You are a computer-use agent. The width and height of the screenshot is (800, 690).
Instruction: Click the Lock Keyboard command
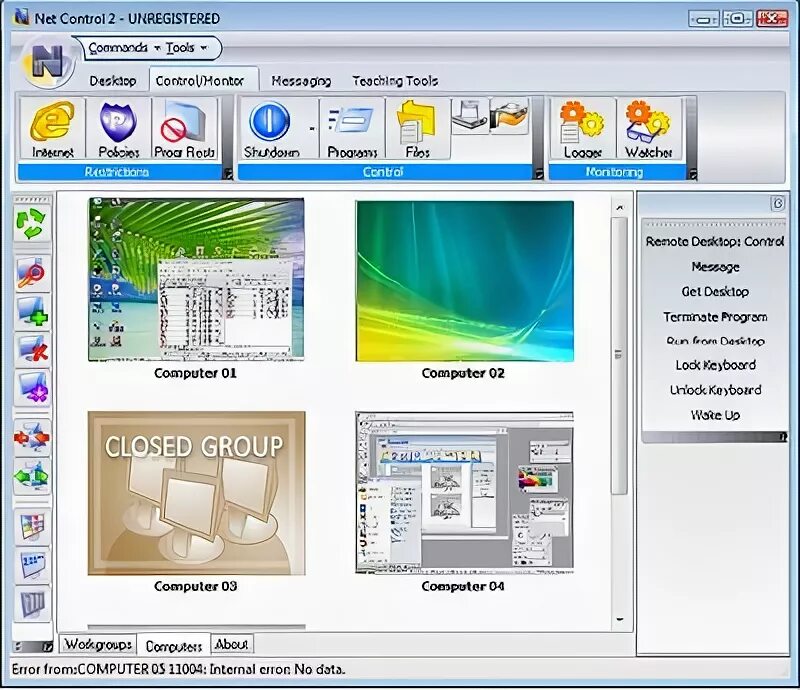[715, 365]
